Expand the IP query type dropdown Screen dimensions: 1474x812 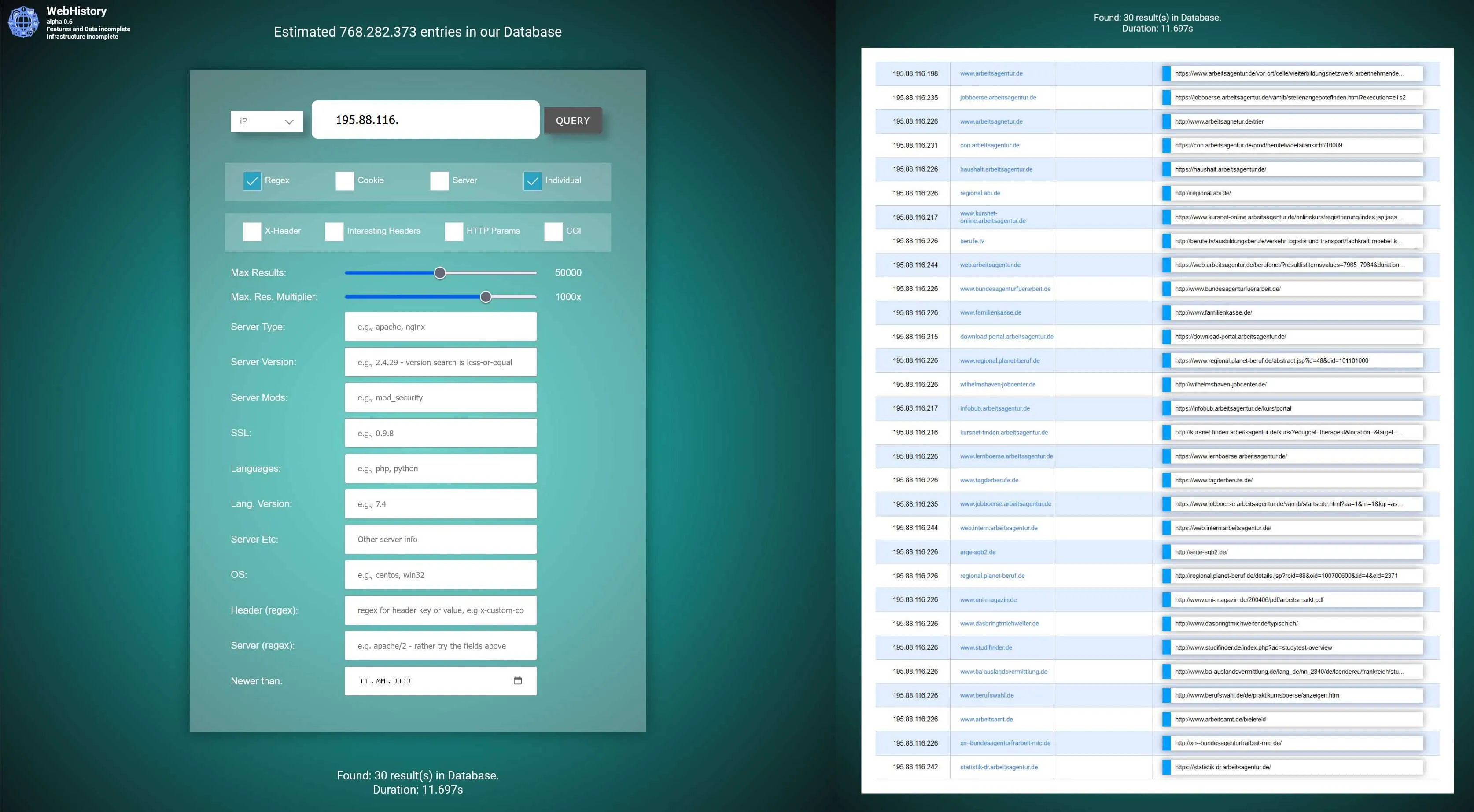coord(266,120)
